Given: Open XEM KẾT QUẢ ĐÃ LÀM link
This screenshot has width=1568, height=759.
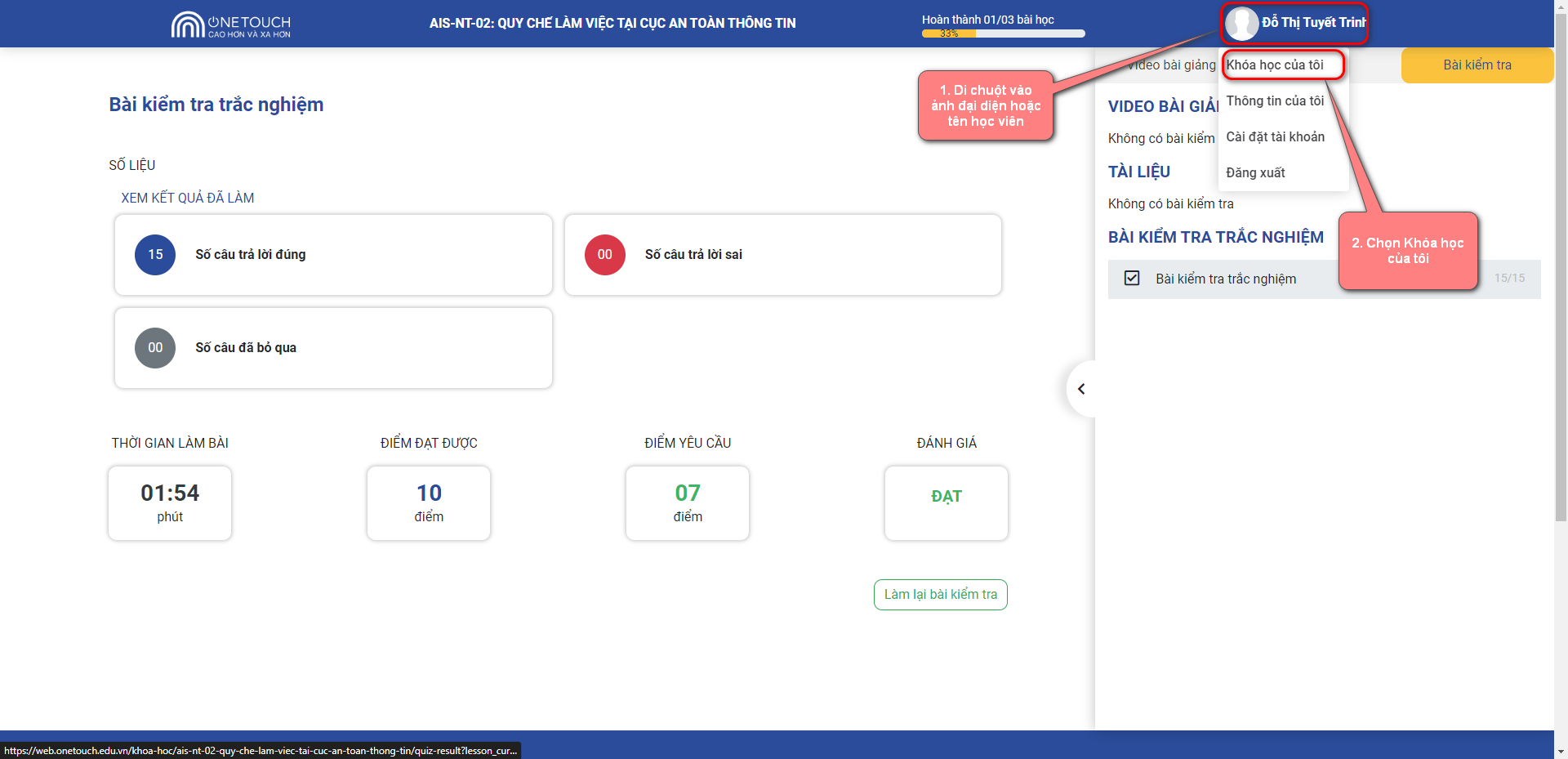Looking at the screenshot, I should 188,198.
